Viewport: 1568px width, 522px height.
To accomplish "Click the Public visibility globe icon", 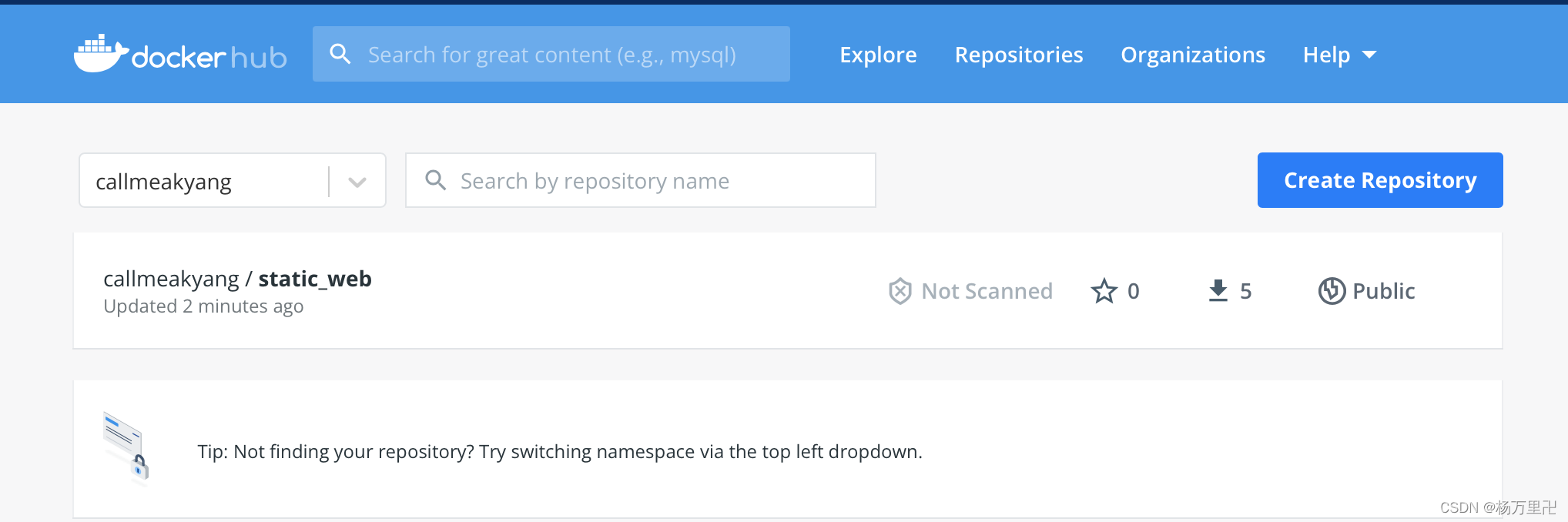I will (1332, 291).
